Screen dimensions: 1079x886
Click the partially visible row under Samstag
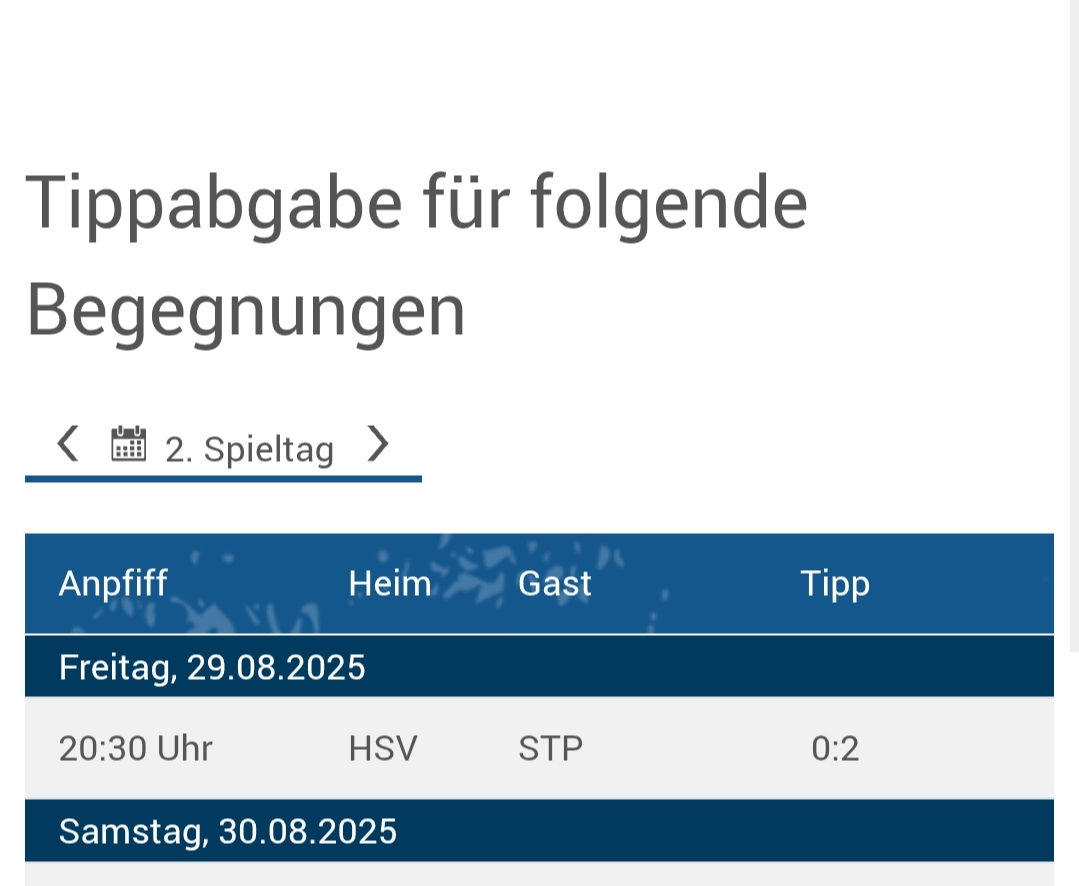[x=539, y=874]
